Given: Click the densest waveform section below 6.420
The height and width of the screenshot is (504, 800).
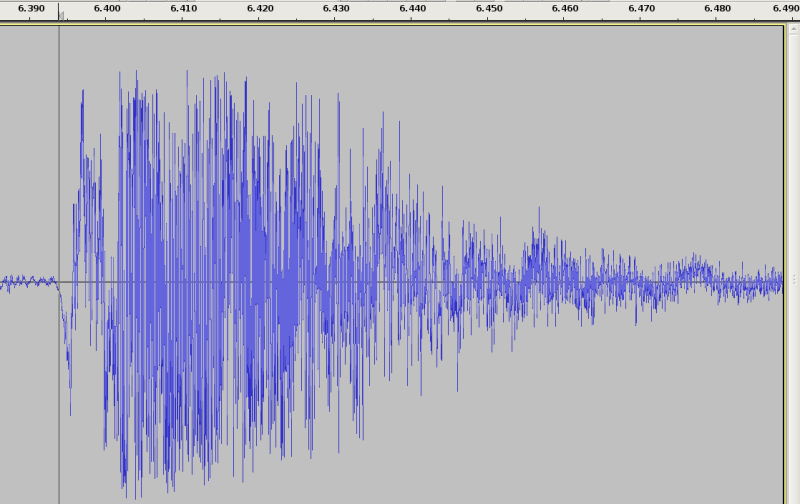Looking at the screenshot, I should pyautogui.click(x=262, y=282).
